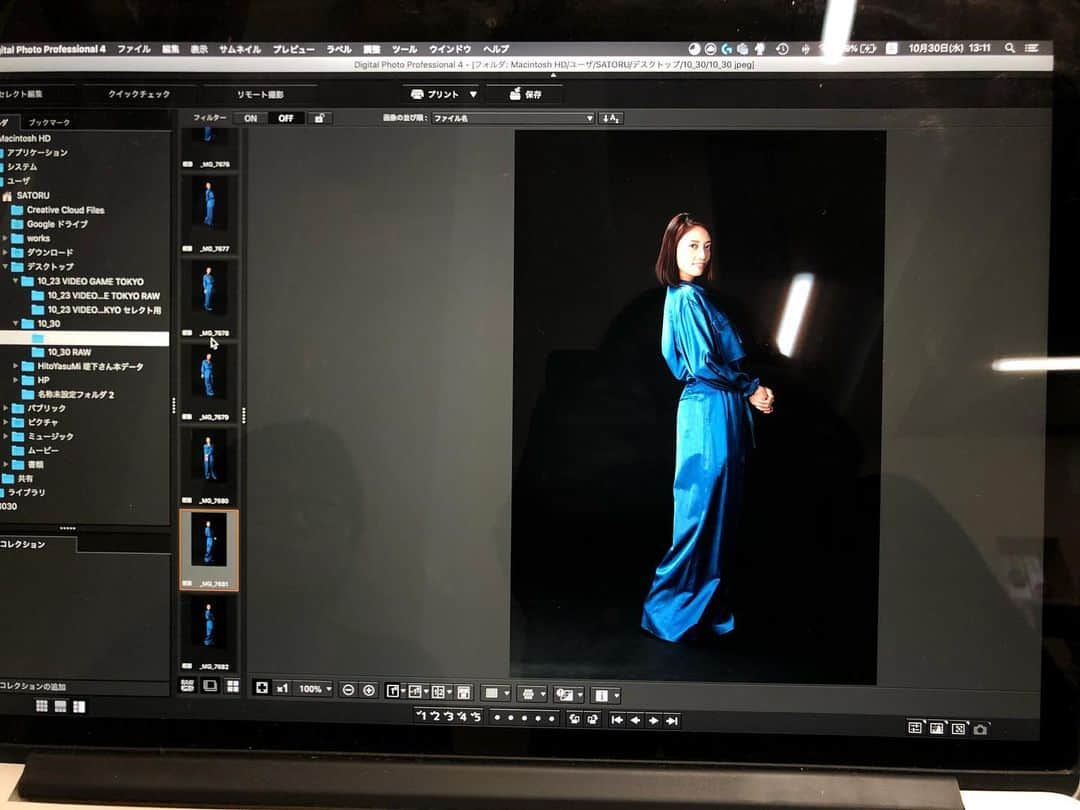Expand the ダウンロード folder
1080x810 pixels.
[6, 252]
